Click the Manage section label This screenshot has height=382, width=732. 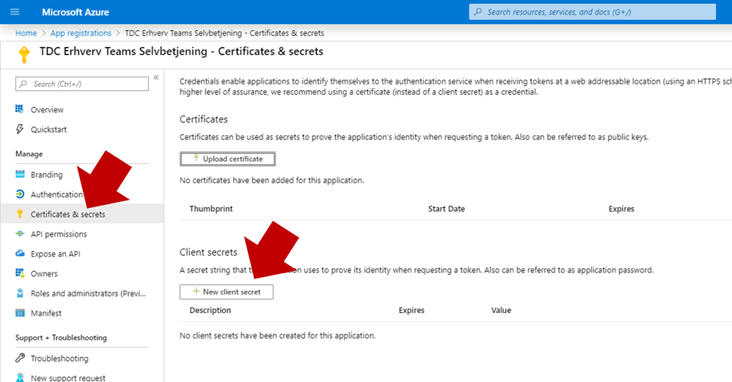[29, 154]
